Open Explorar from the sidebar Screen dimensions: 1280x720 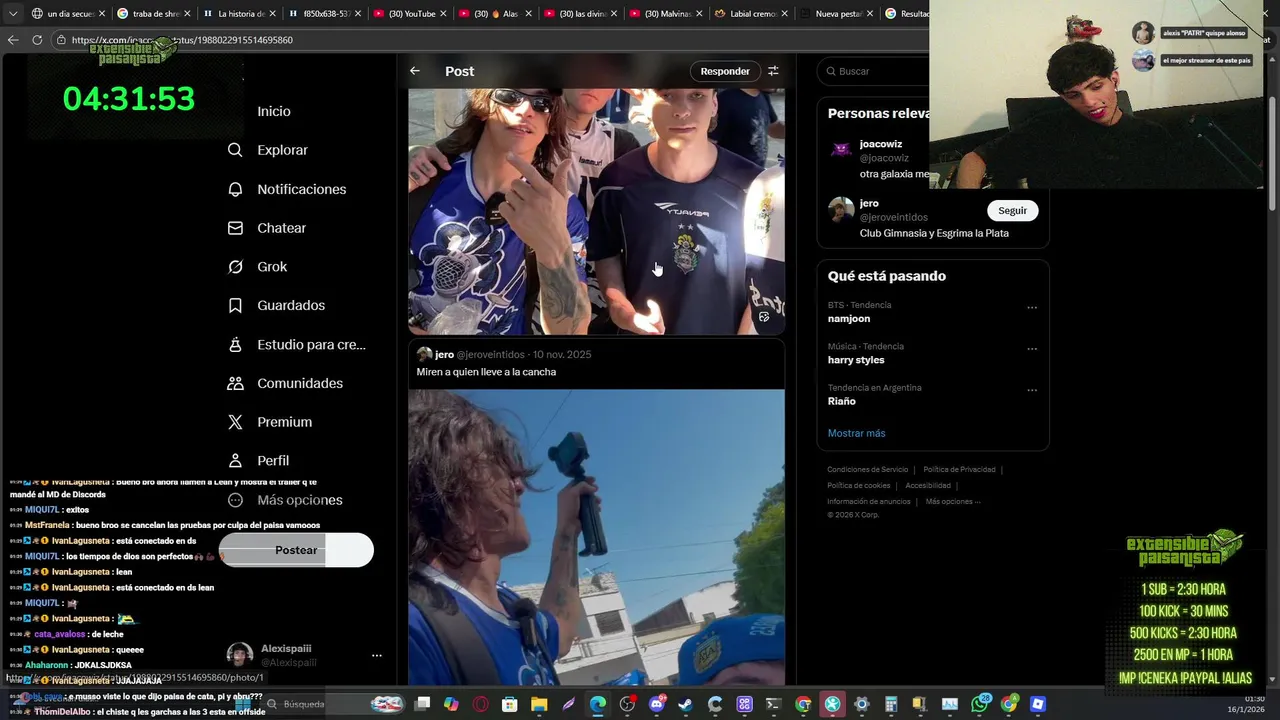(268, 150)
